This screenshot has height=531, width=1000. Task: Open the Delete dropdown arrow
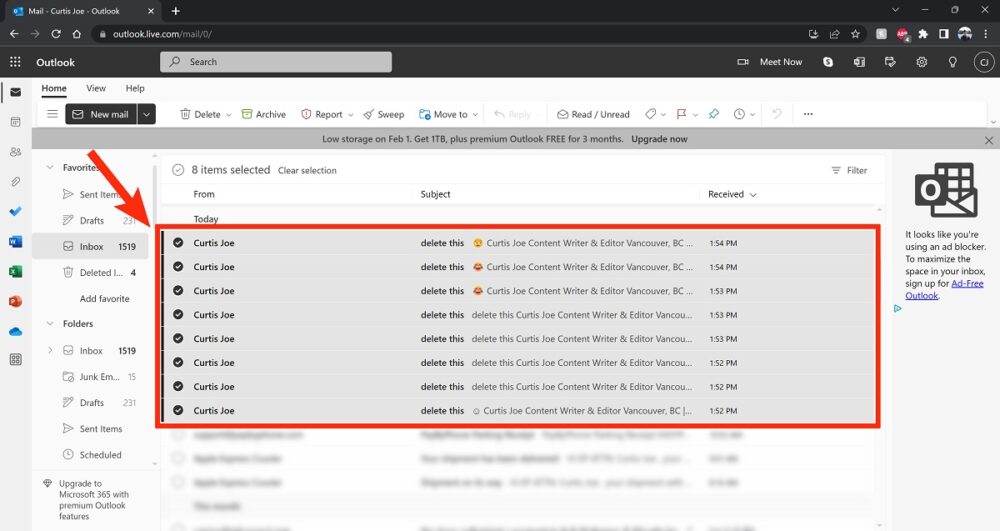[x=229, y=115]
